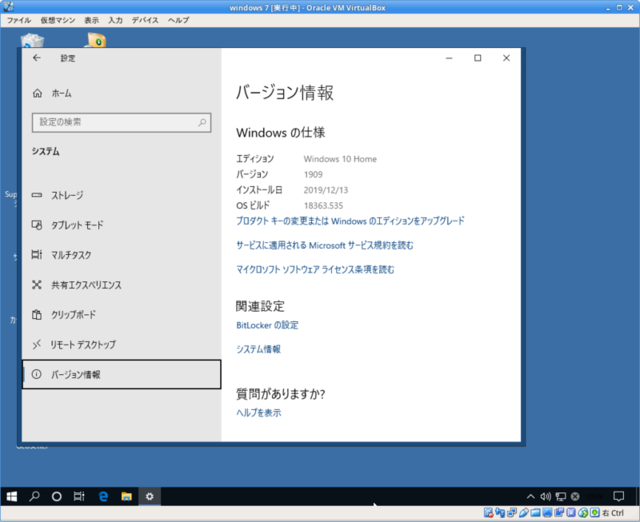640x522 pixels.
Task: Select the 18363.535 OS build value
Action: point(323,205)
